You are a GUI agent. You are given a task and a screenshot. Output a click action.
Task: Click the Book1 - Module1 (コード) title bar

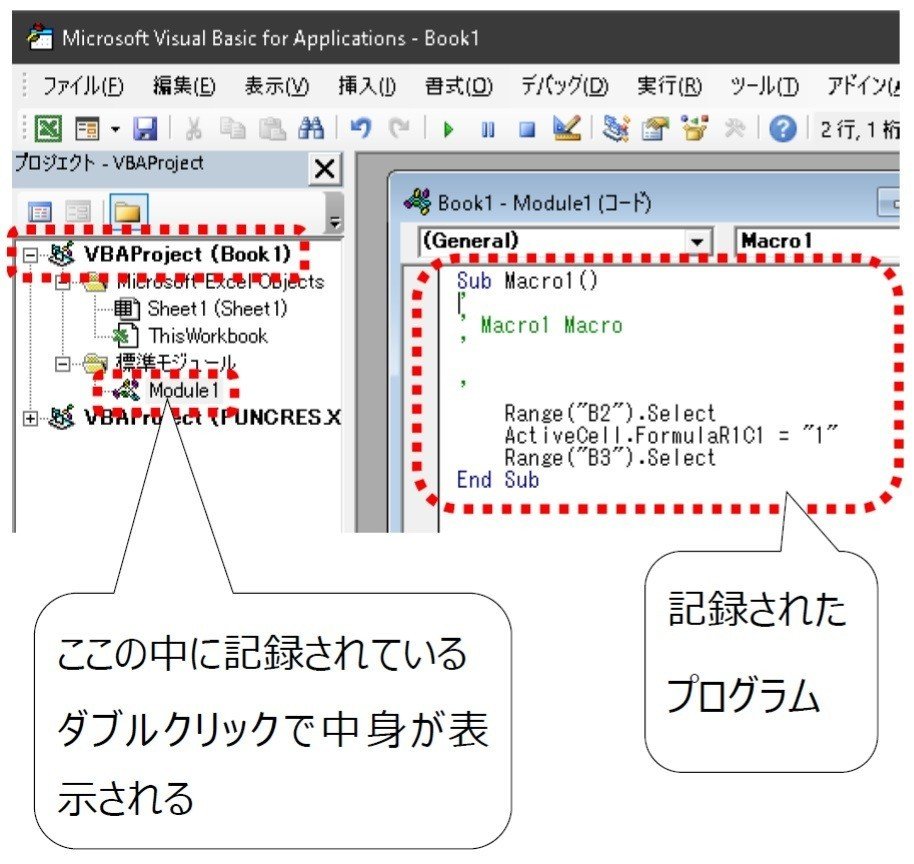tap(644, 203)
